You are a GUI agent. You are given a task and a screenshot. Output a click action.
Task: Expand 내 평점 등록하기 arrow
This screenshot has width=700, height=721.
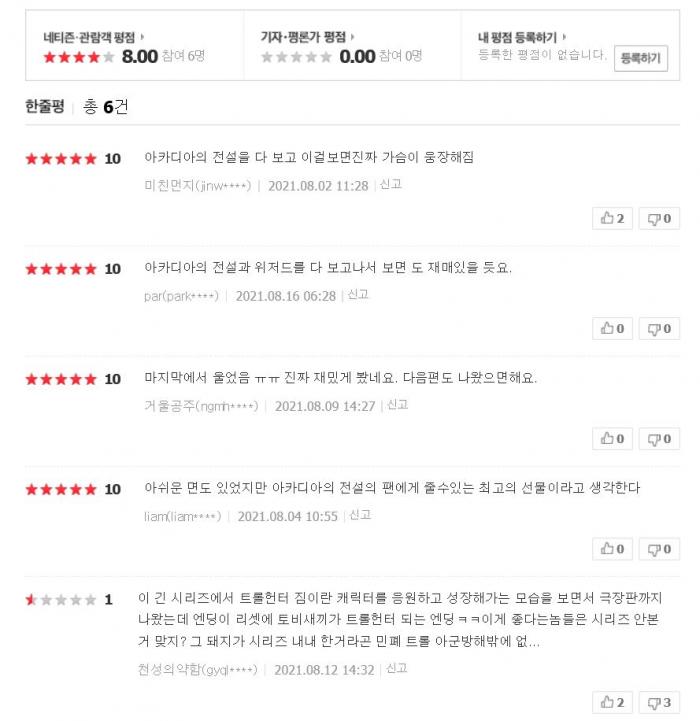tap(566, 37)
